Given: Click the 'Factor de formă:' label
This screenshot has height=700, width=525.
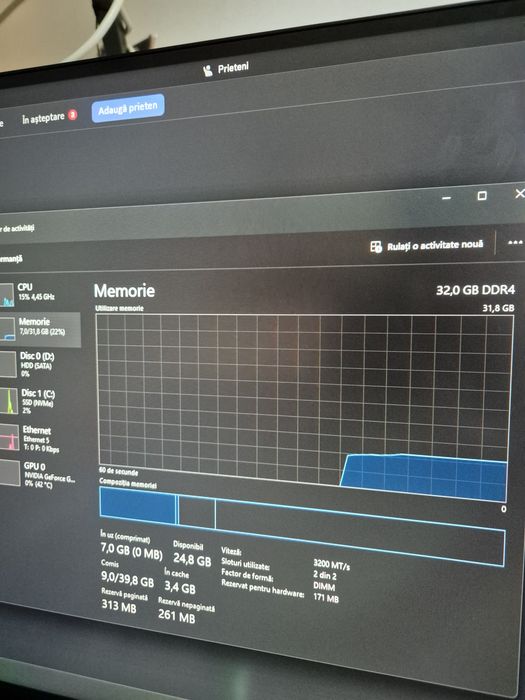Looking at the screenshot, I should [247, 575].
